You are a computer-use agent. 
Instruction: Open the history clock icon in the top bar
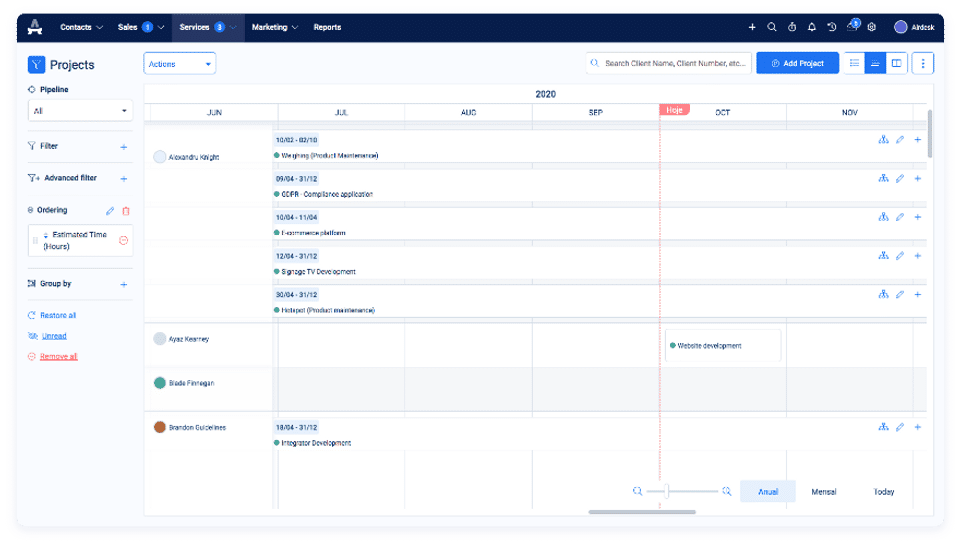pyautogui.click(x=831, y=27)
